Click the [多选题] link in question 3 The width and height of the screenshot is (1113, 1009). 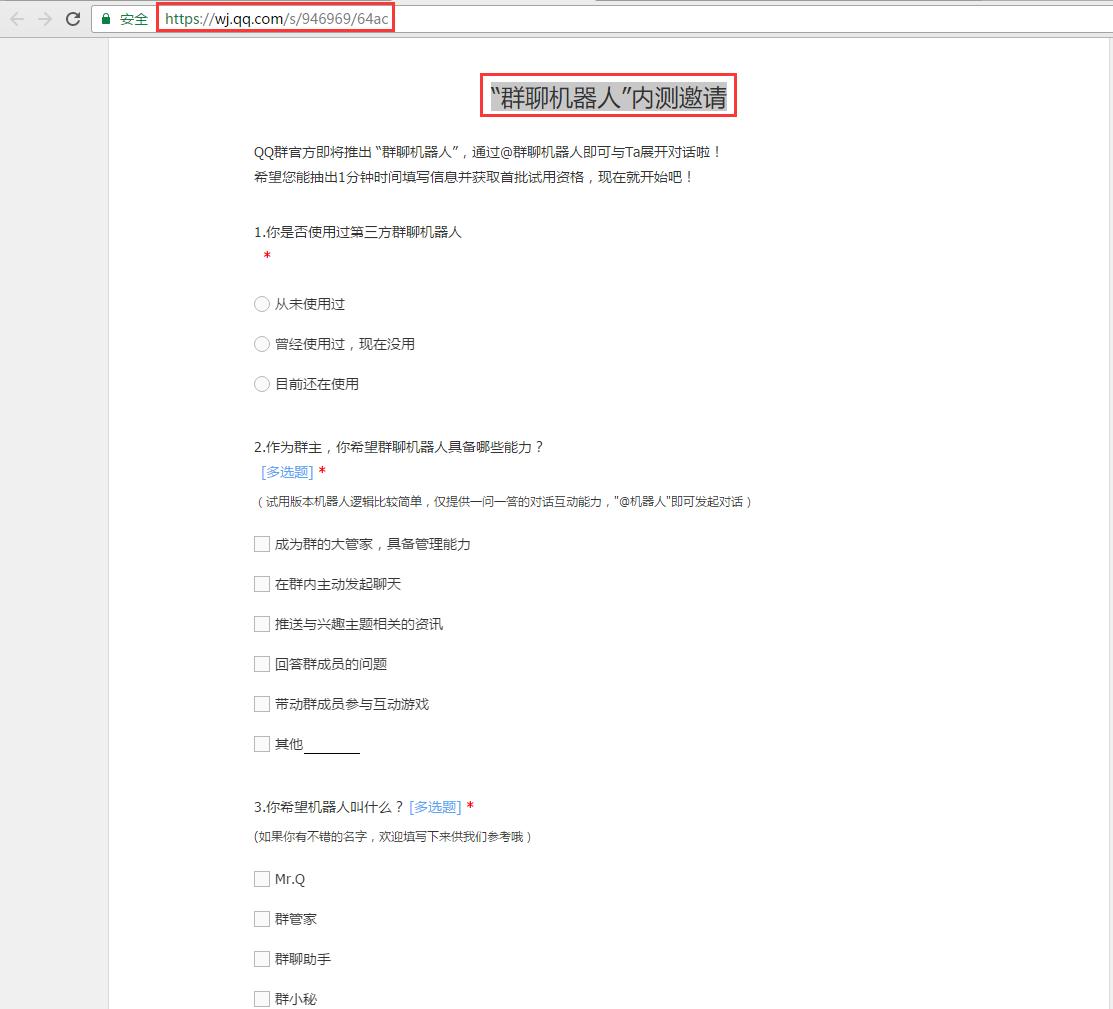point(435,807)
